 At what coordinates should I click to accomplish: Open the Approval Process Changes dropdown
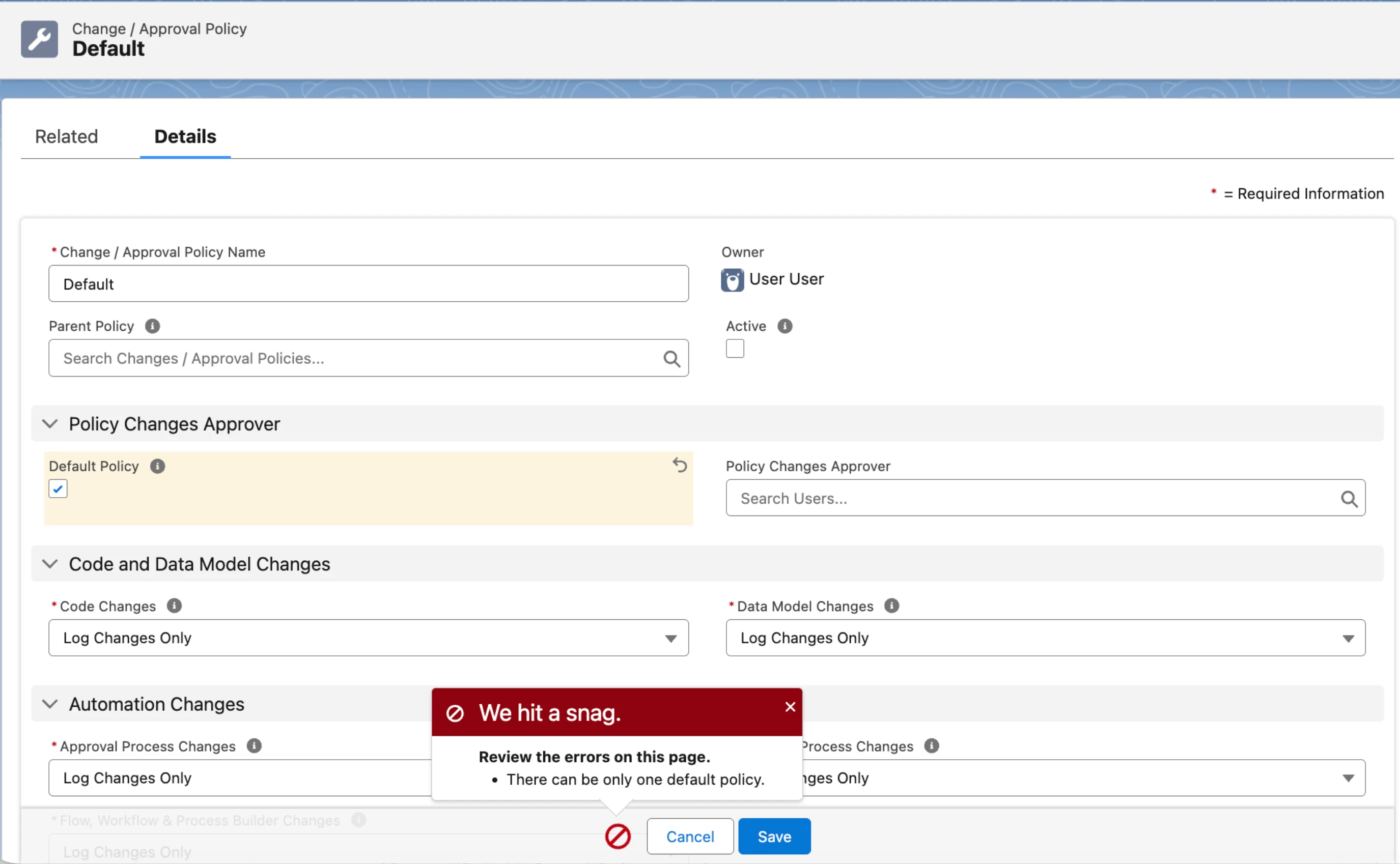[240, 779]
